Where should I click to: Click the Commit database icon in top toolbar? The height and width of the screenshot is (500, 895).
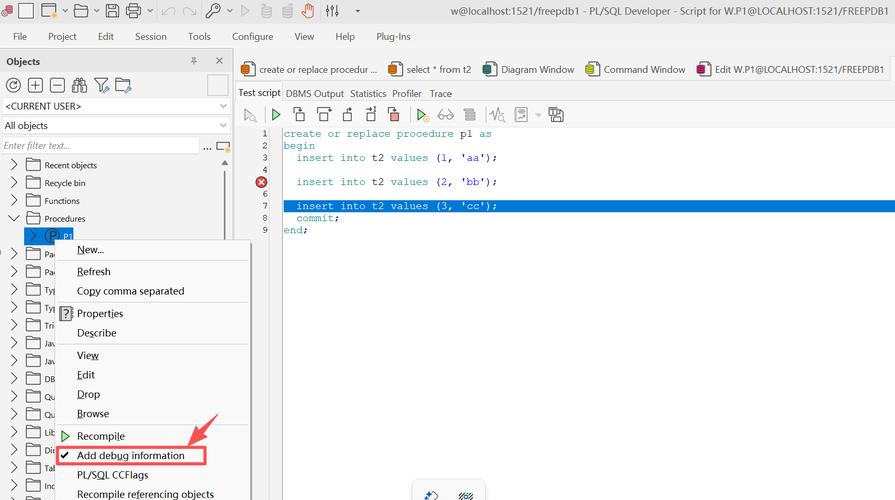[x=266, y=11]
